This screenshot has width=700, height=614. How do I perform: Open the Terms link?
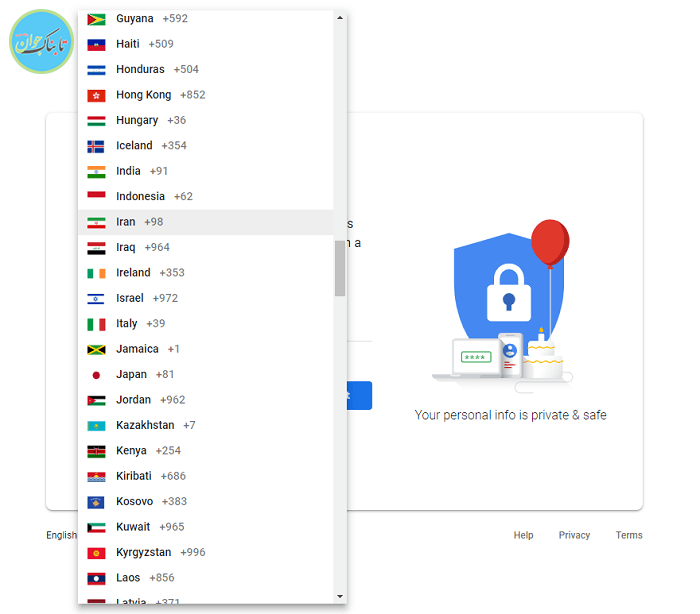tap(629, 535)
